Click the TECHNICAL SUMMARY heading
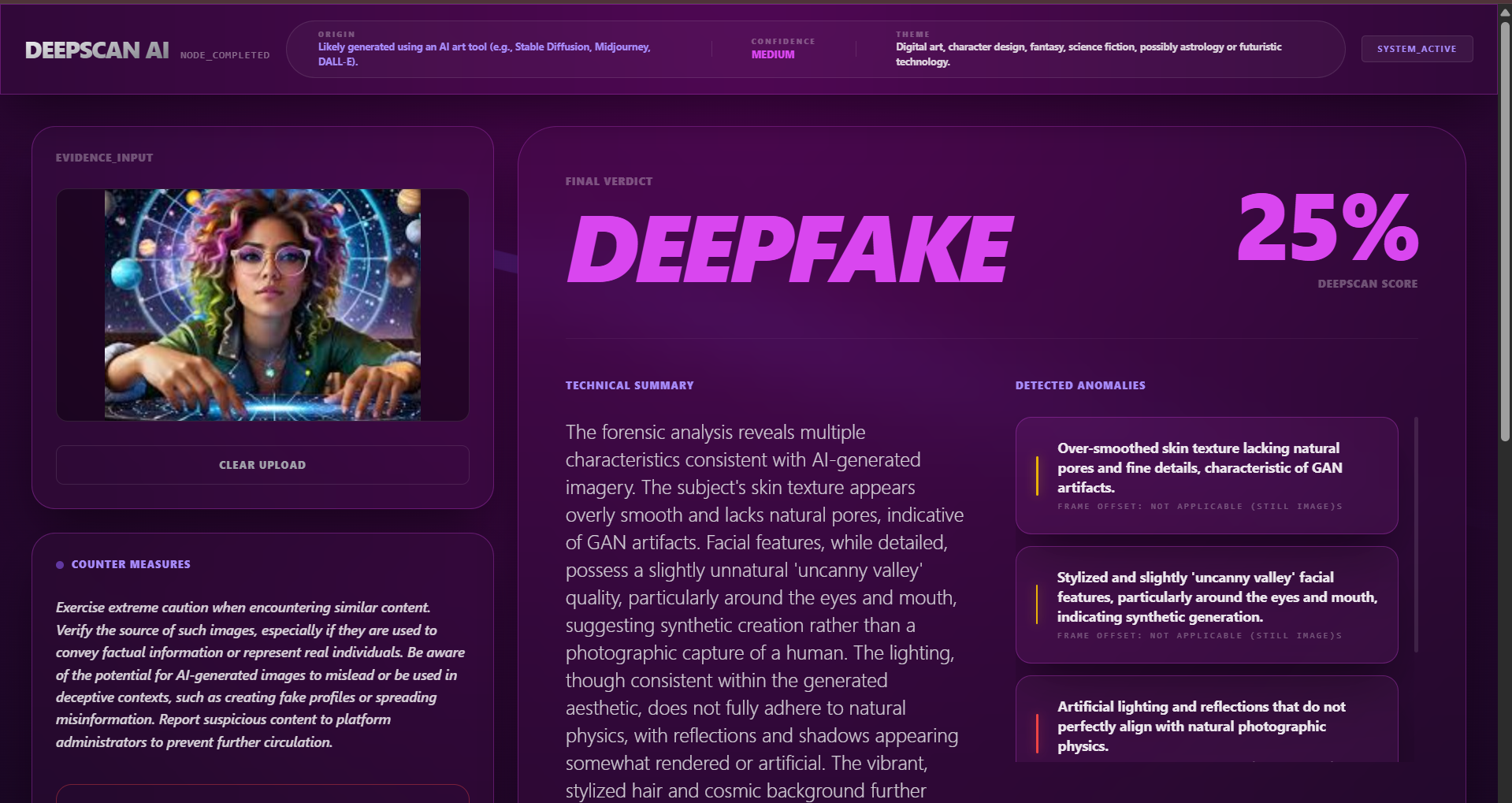Screen dimensions: 1512x803 coord(630,385)
